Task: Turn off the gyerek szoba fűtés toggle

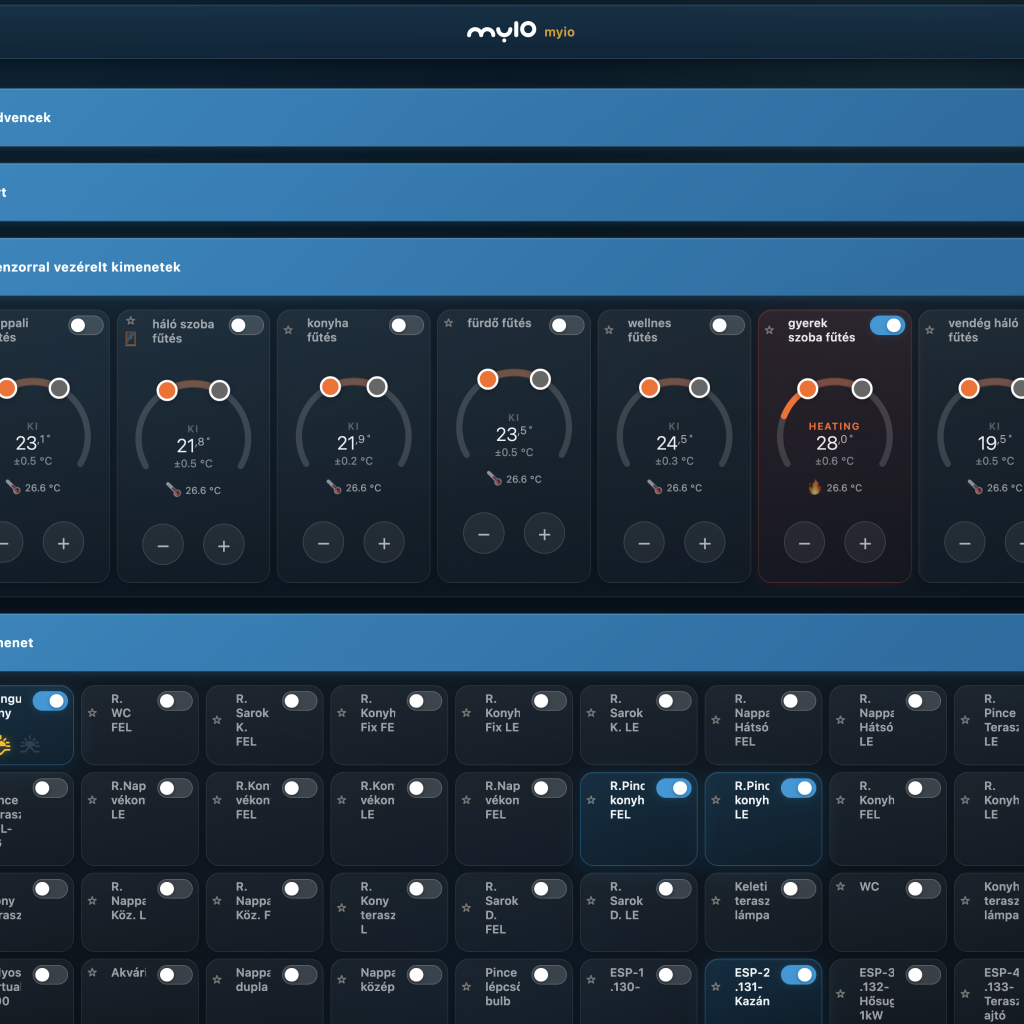Action: click(887, 325)
